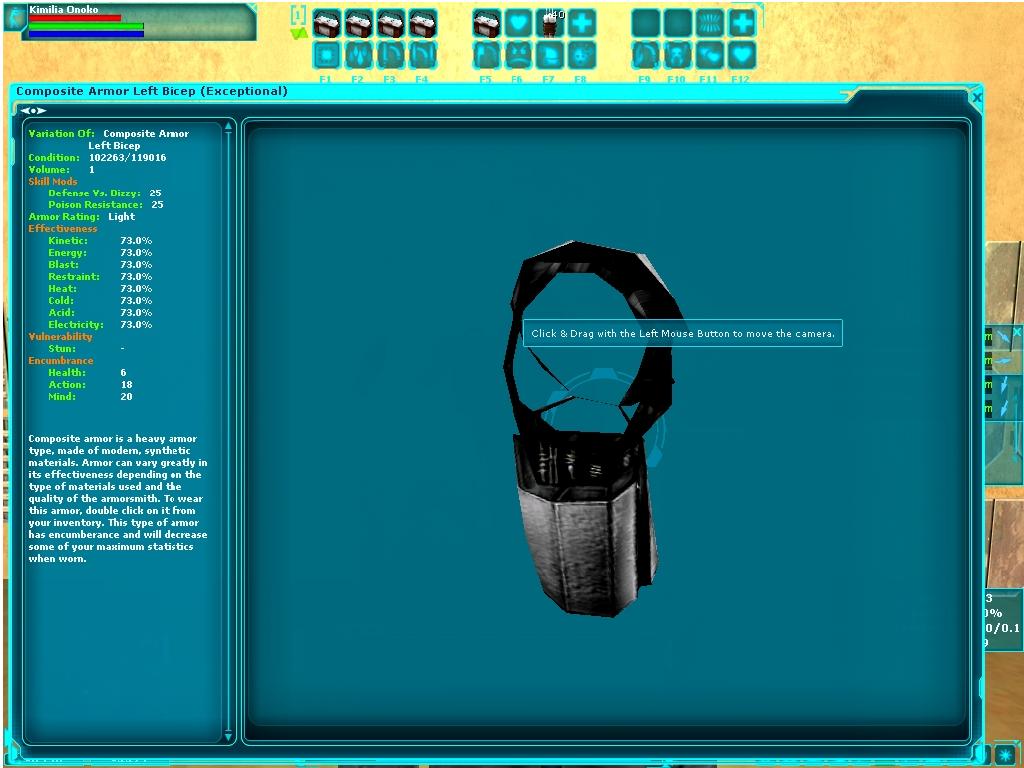
Task: Click the Poison Resistance stat
Action: 106,204
